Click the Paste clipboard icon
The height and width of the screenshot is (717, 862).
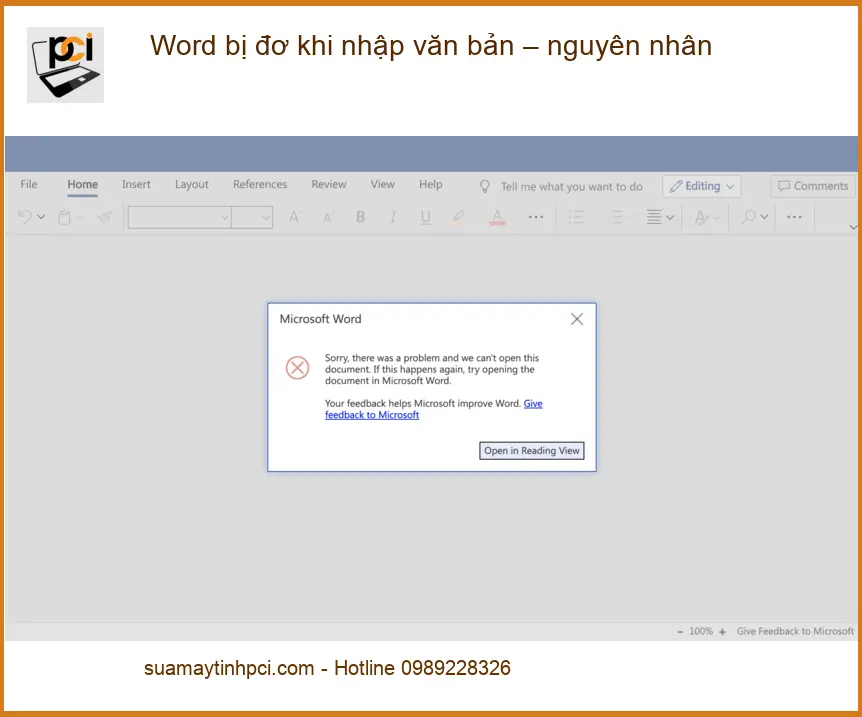pyautogui.click(x=64, y=217)
